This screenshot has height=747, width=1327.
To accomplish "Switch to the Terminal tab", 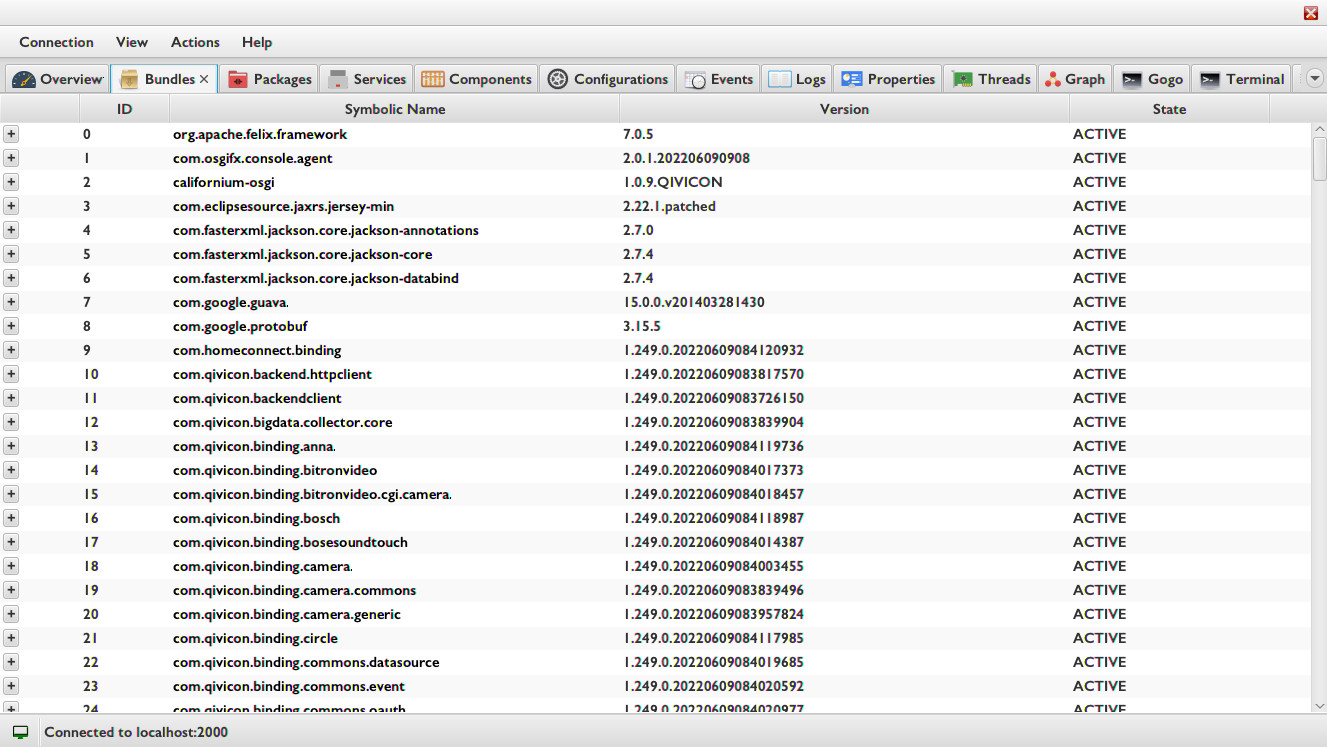I will (x=1242, y=79).
